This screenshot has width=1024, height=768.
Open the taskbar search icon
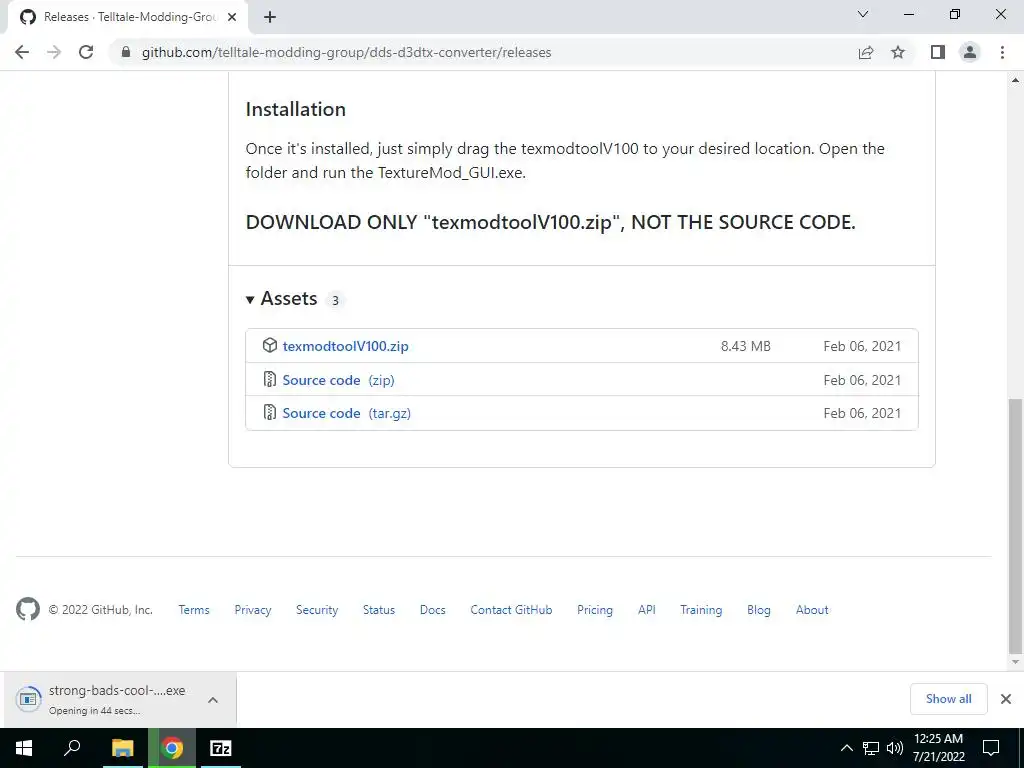tap(72, 748)
